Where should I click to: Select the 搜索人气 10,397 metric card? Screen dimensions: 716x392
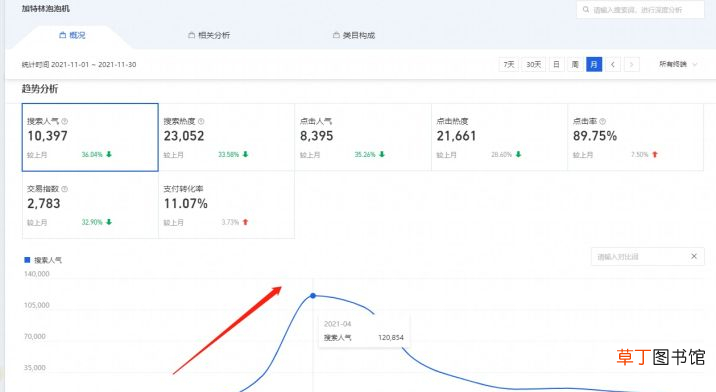[90, 138]
